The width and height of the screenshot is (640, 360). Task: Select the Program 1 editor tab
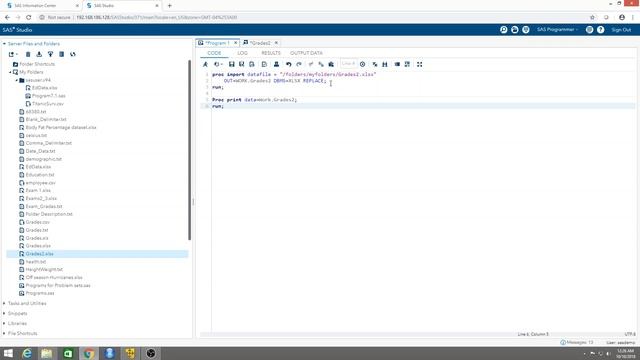pos(217,43)
